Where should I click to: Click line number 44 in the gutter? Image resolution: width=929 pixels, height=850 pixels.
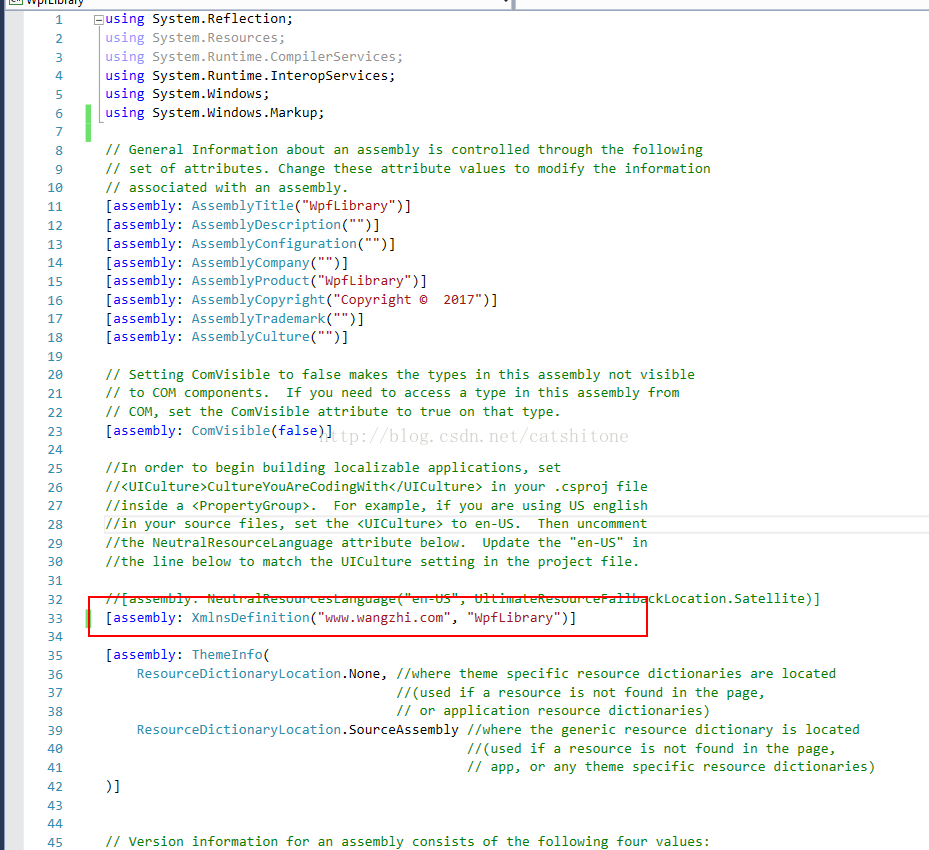pyautogui.click(x=55, y=824)
